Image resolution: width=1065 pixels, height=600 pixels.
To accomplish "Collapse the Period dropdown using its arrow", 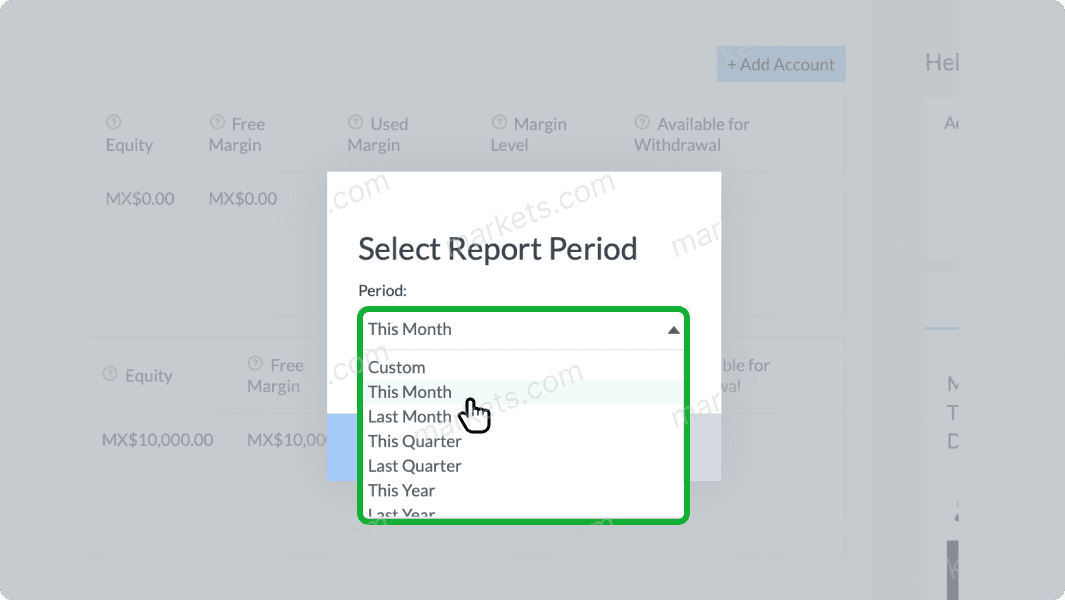I will pyautogui.click(x=675, y=328).
